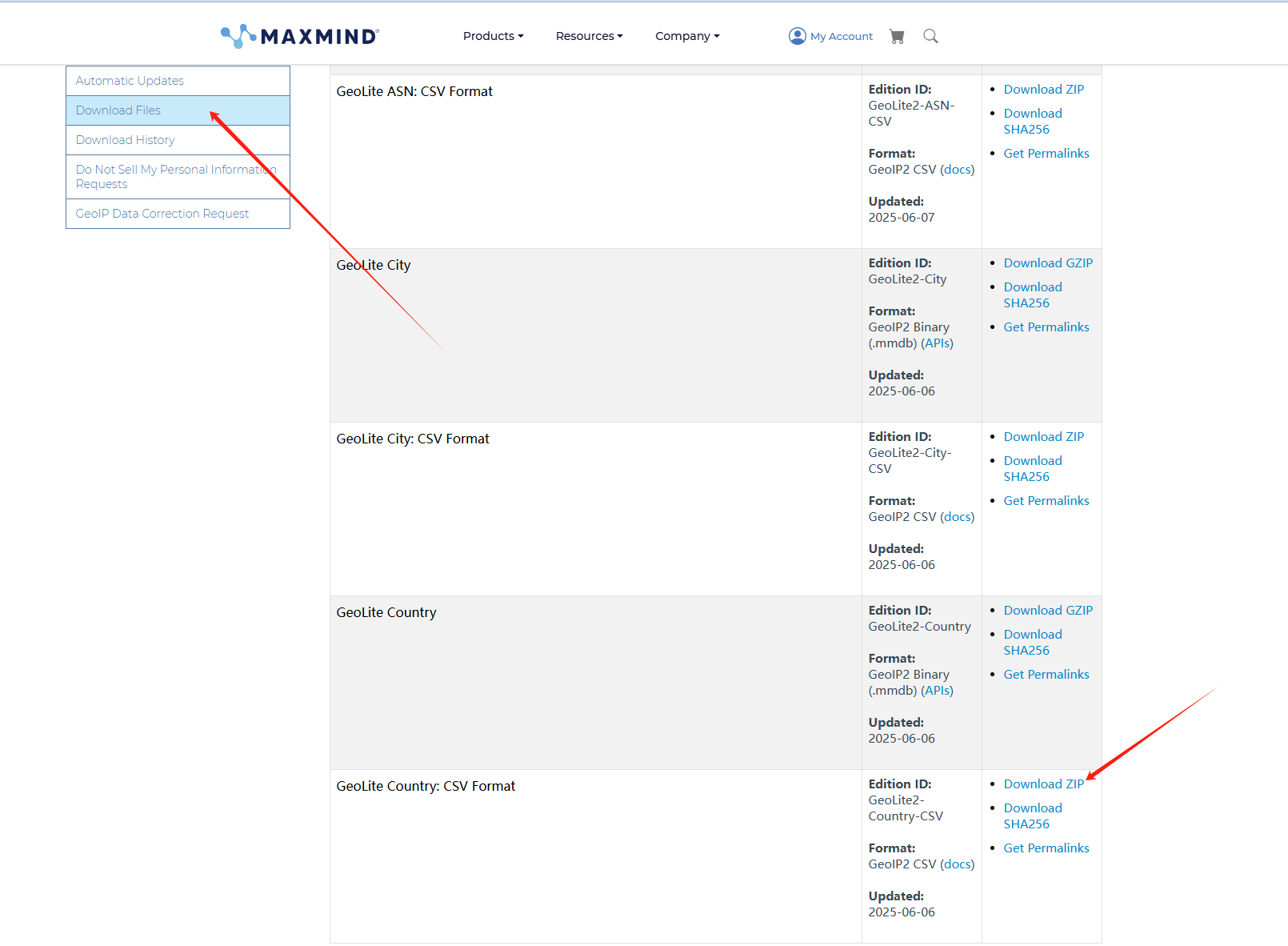Download ZIP for GeoLite Country CSV Format
This screenshot has width=1288, height=946.
point(1044,784)
